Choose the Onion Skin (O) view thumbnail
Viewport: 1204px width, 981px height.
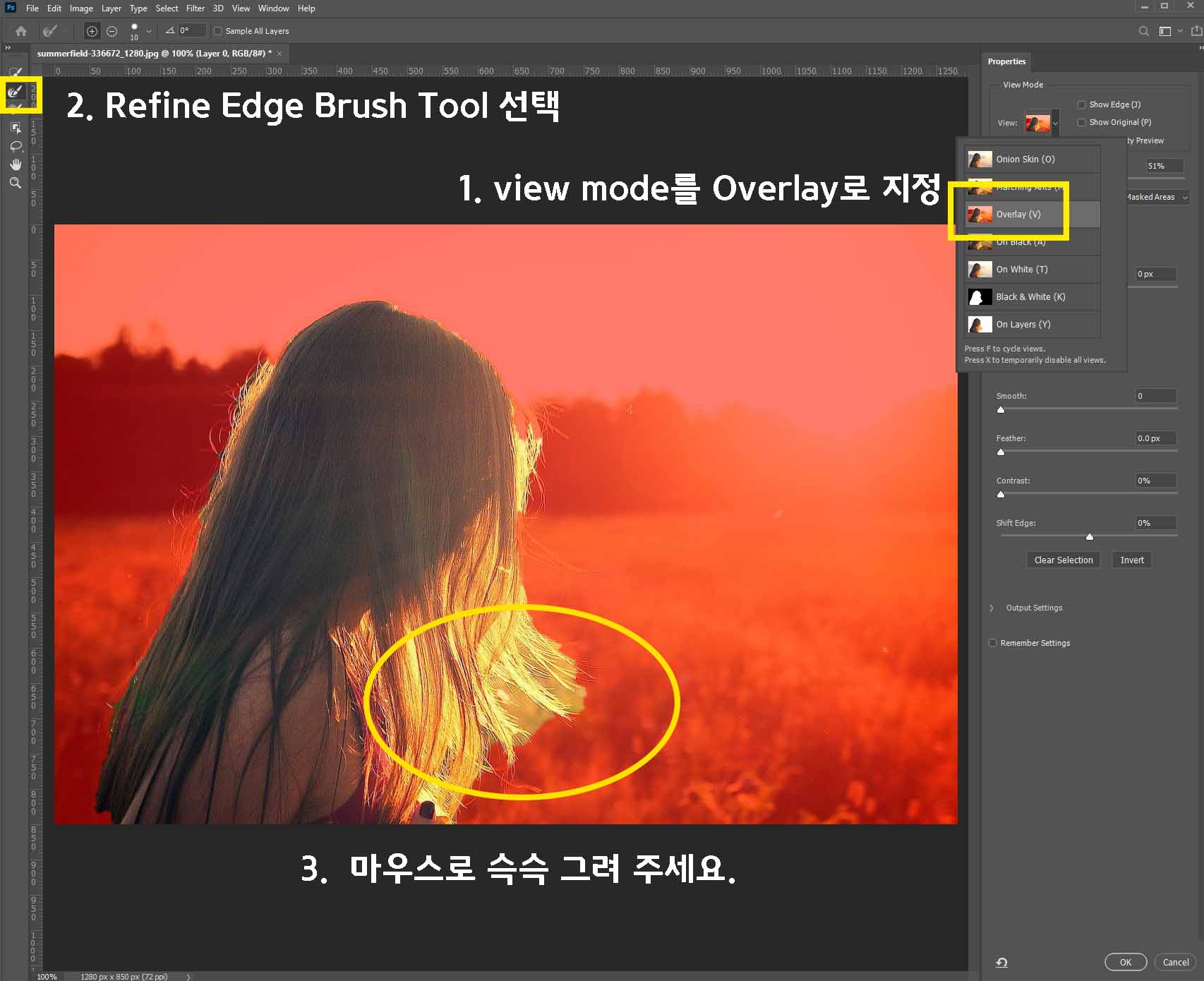[x=980, y=159]
